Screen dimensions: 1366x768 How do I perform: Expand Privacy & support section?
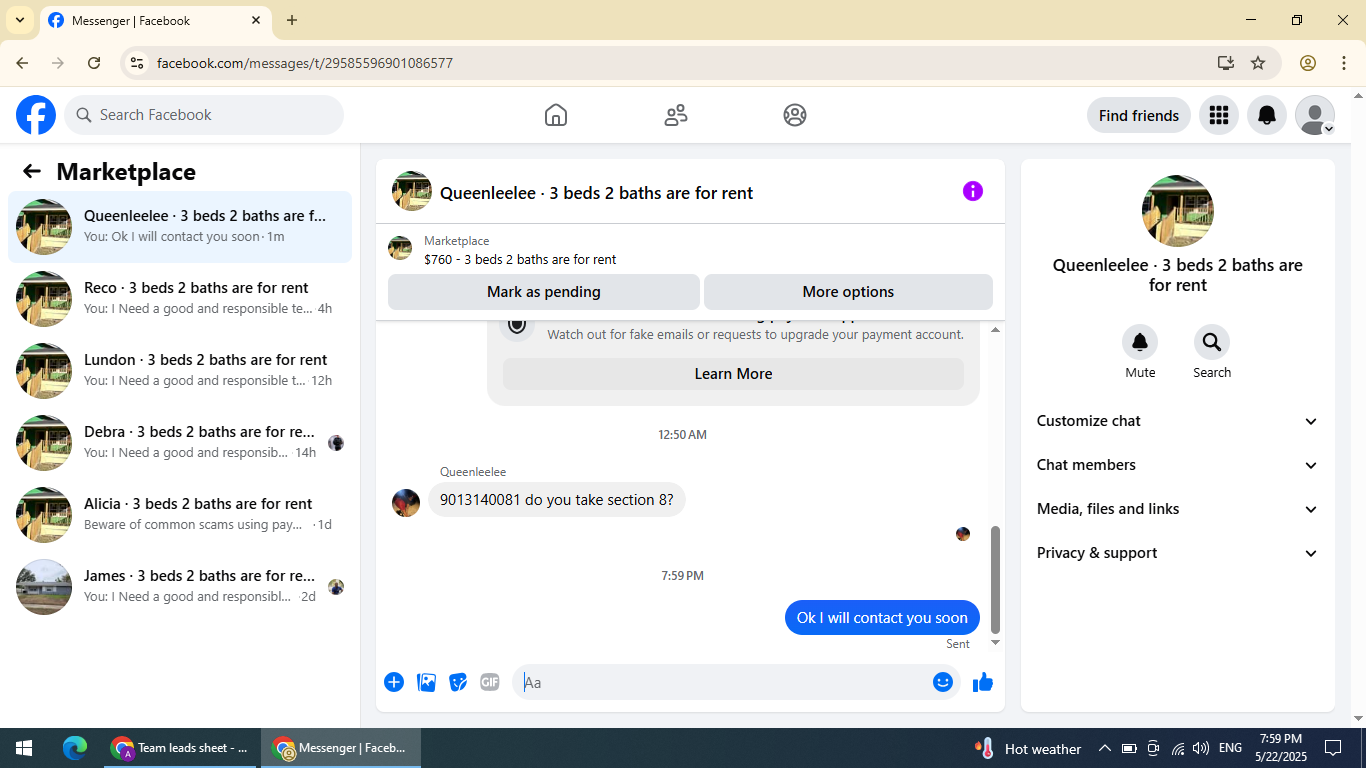pyautogui.click(x=1178, y=553)
